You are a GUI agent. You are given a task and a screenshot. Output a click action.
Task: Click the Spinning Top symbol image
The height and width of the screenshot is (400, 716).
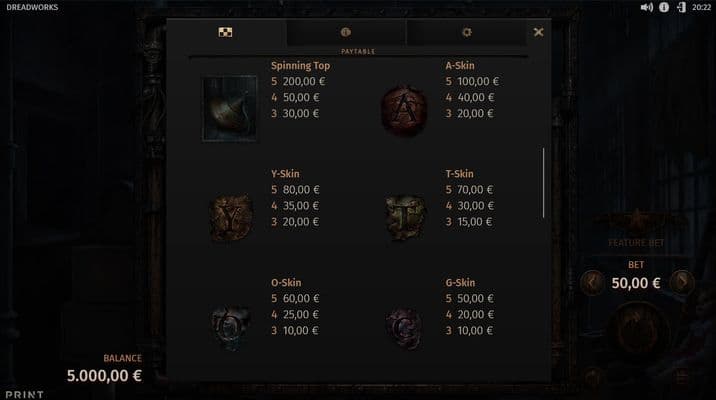[230, 109]
